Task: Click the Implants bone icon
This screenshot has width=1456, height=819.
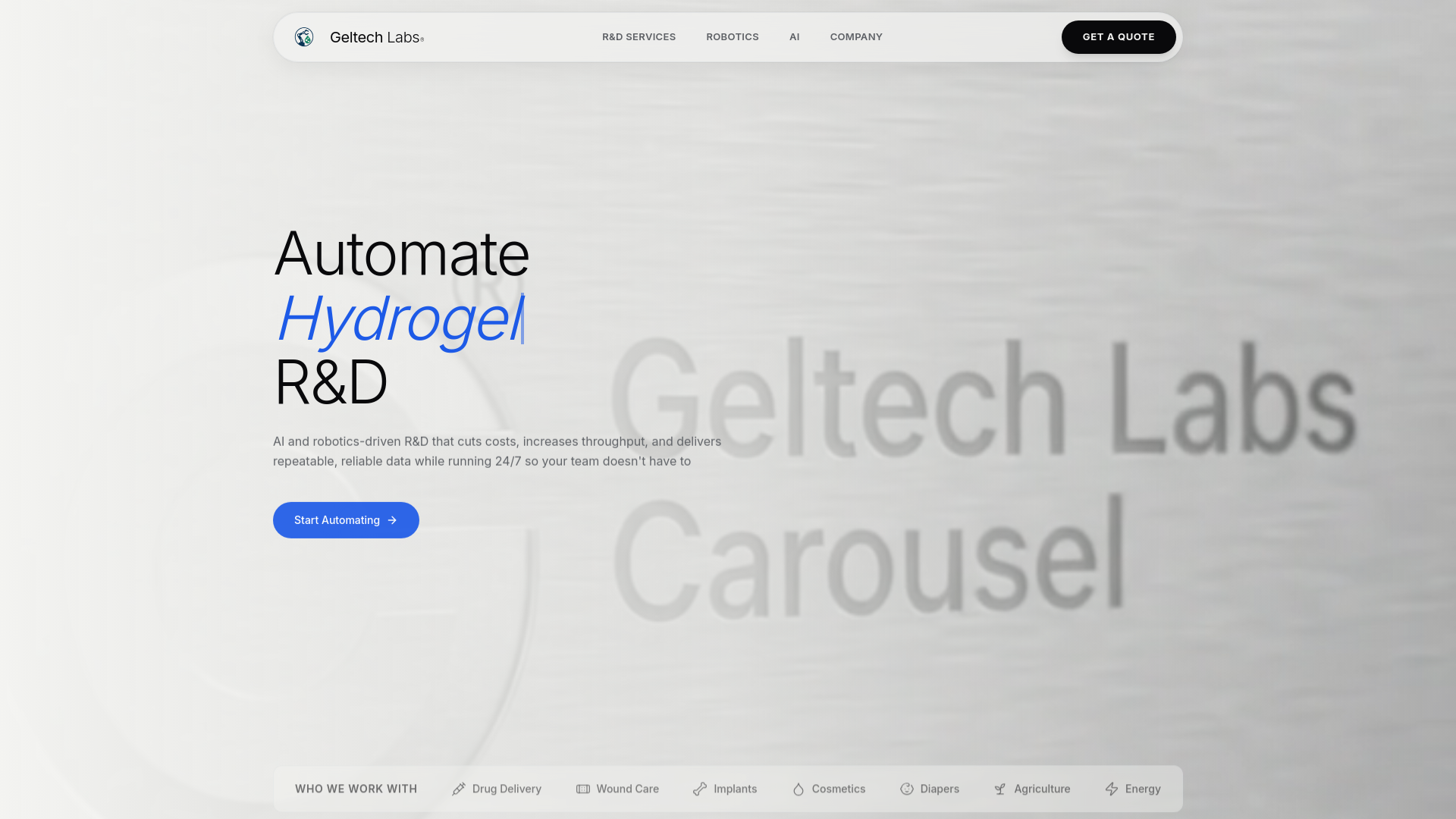Action: (700, 789)
